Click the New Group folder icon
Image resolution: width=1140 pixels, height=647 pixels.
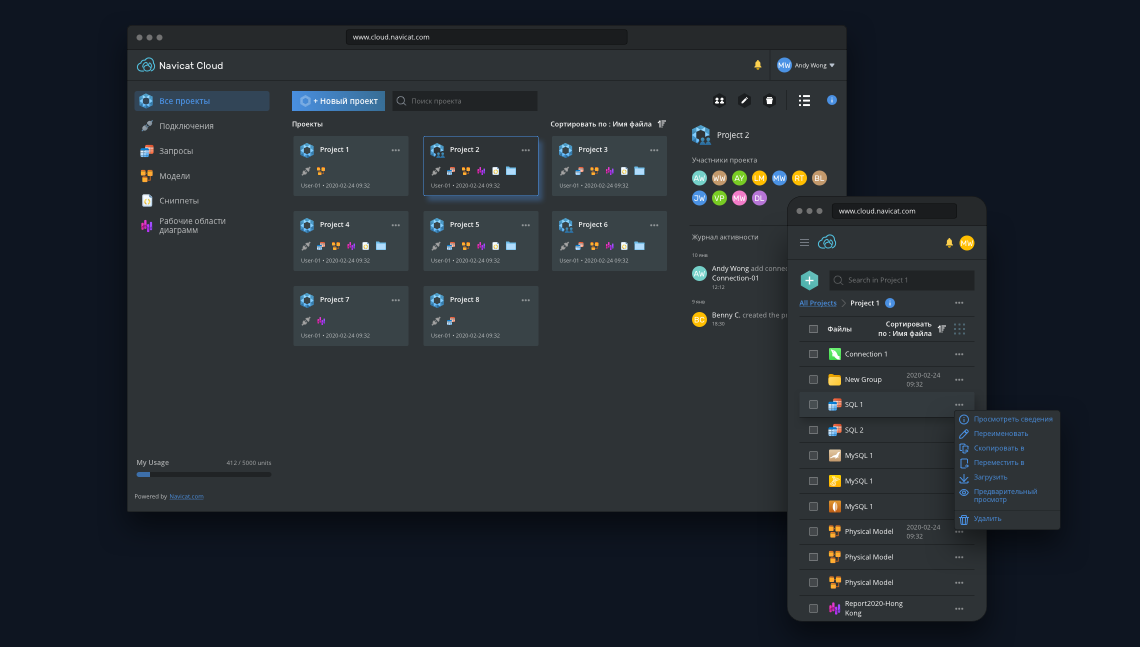pos(835,379)
